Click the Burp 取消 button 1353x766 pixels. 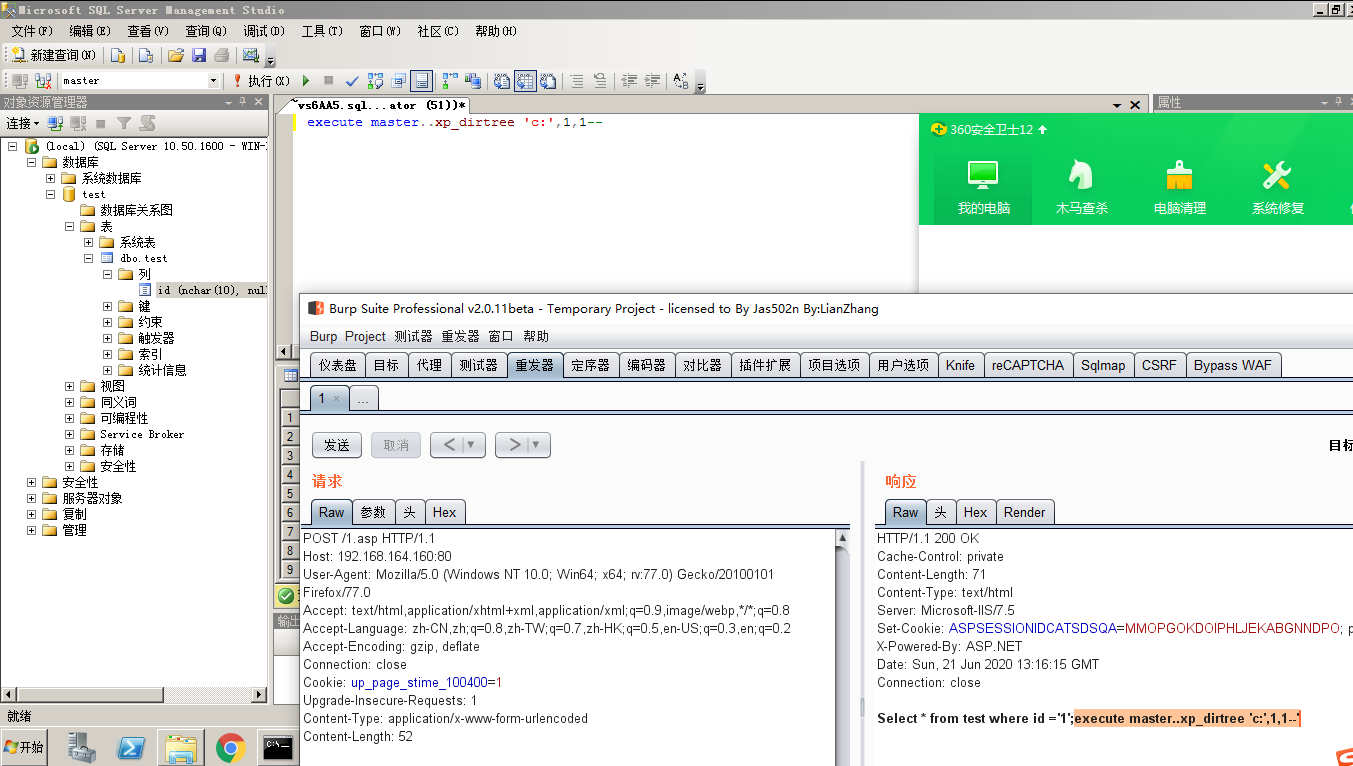(396, 445)
